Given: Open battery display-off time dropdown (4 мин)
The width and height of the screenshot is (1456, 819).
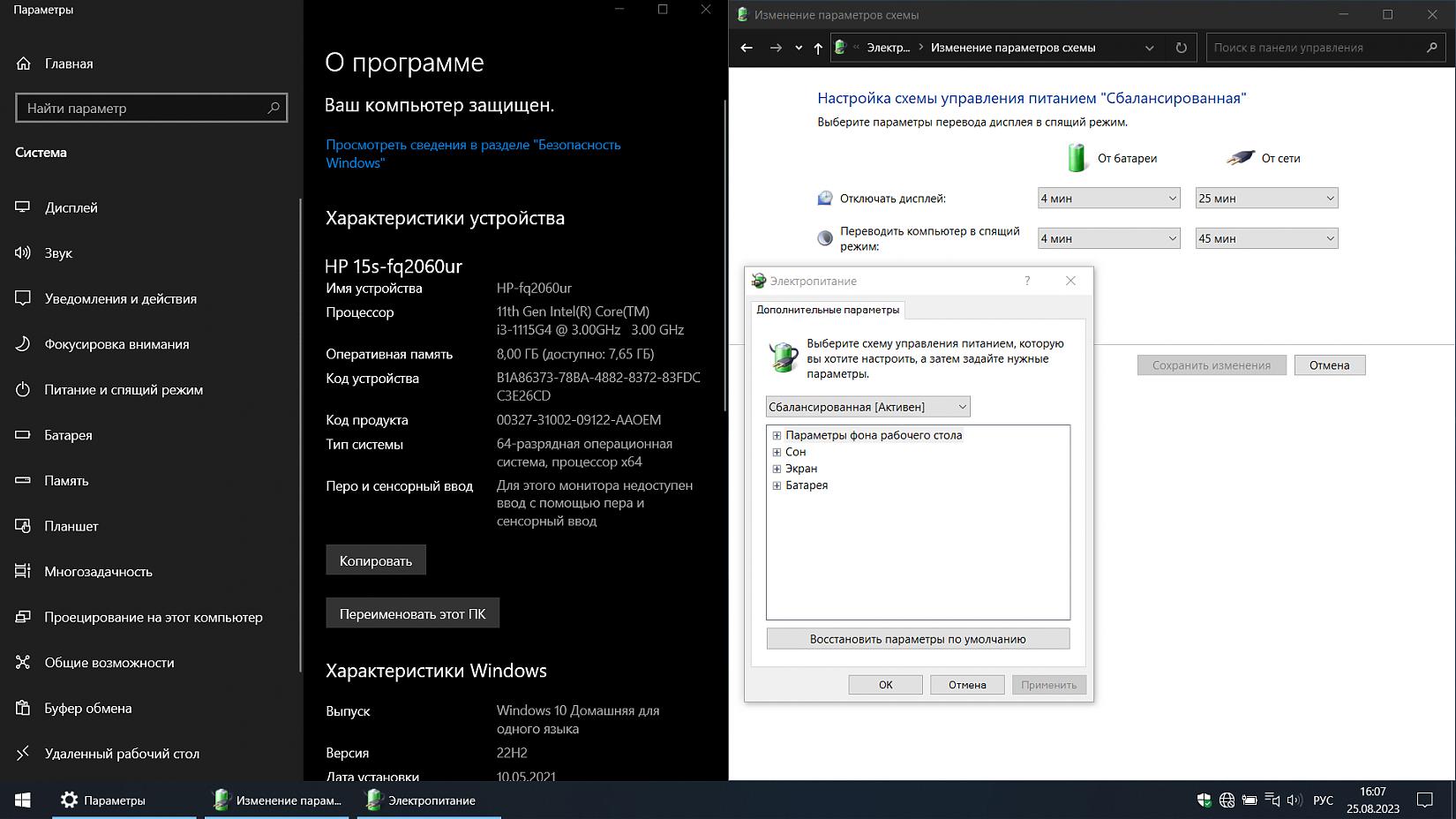Looking at the screenshot, I should click(x=1109, y=199).
